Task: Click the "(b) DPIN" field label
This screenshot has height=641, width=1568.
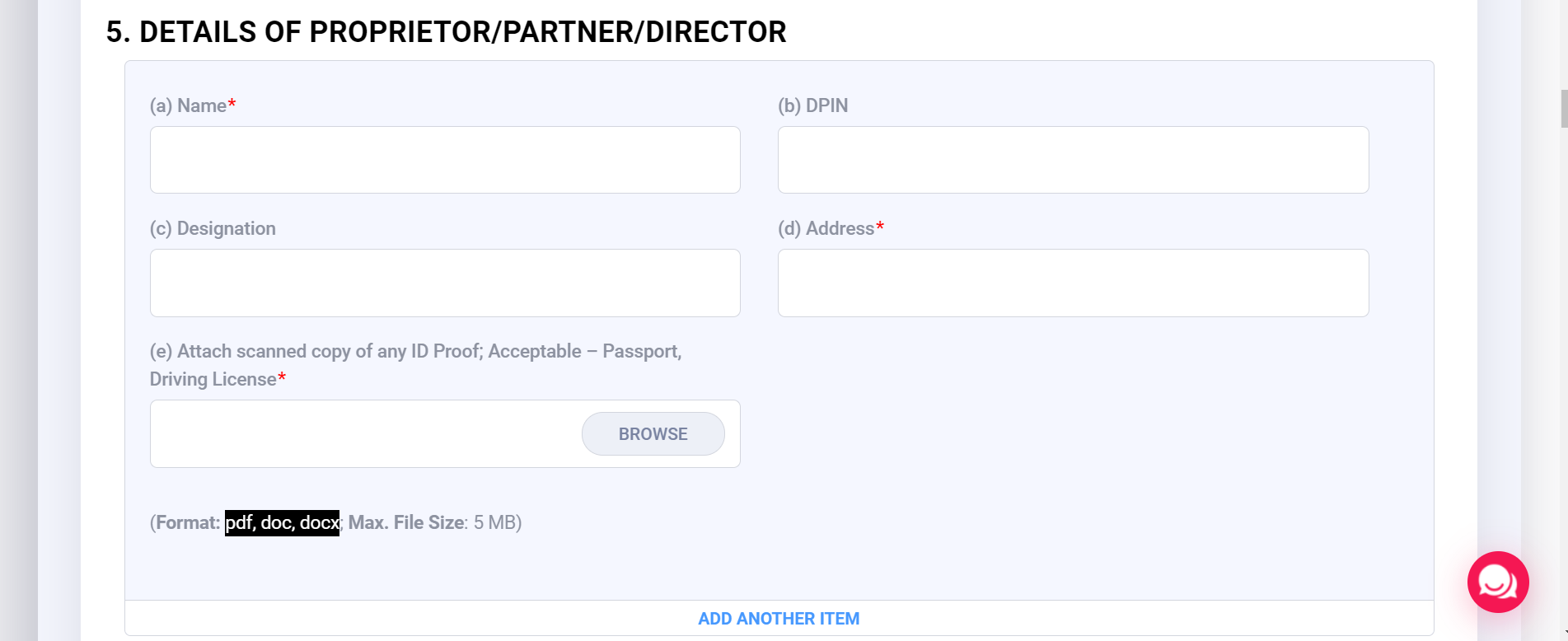Action: (812, 105)
